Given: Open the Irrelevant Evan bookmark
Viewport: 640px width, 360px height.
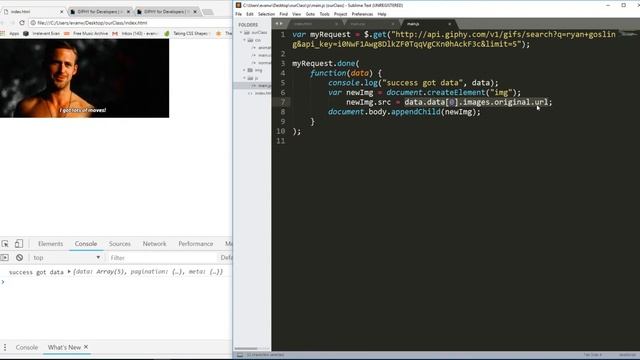Looking at the screenshot, I should click(41, 33).
